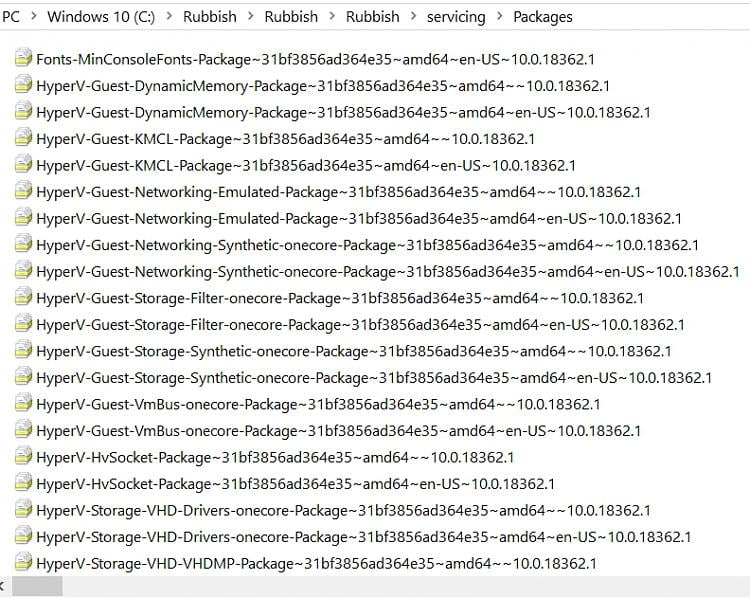Select HyperV-Guest-VmBus-onecore-Package en-US name

click(x=339, y=431)
